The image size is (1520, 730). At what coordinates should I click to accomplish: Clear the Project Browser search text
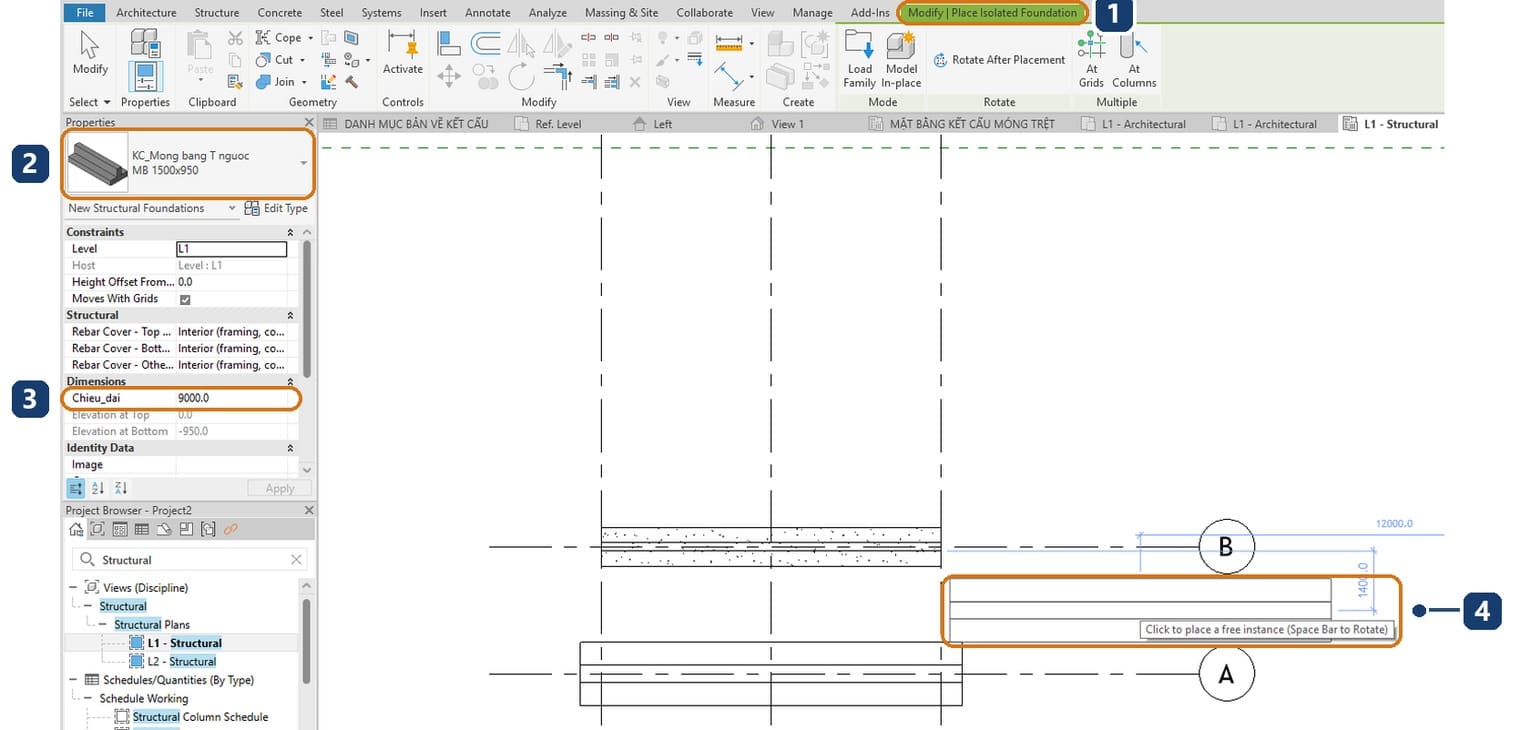[296, 560]
